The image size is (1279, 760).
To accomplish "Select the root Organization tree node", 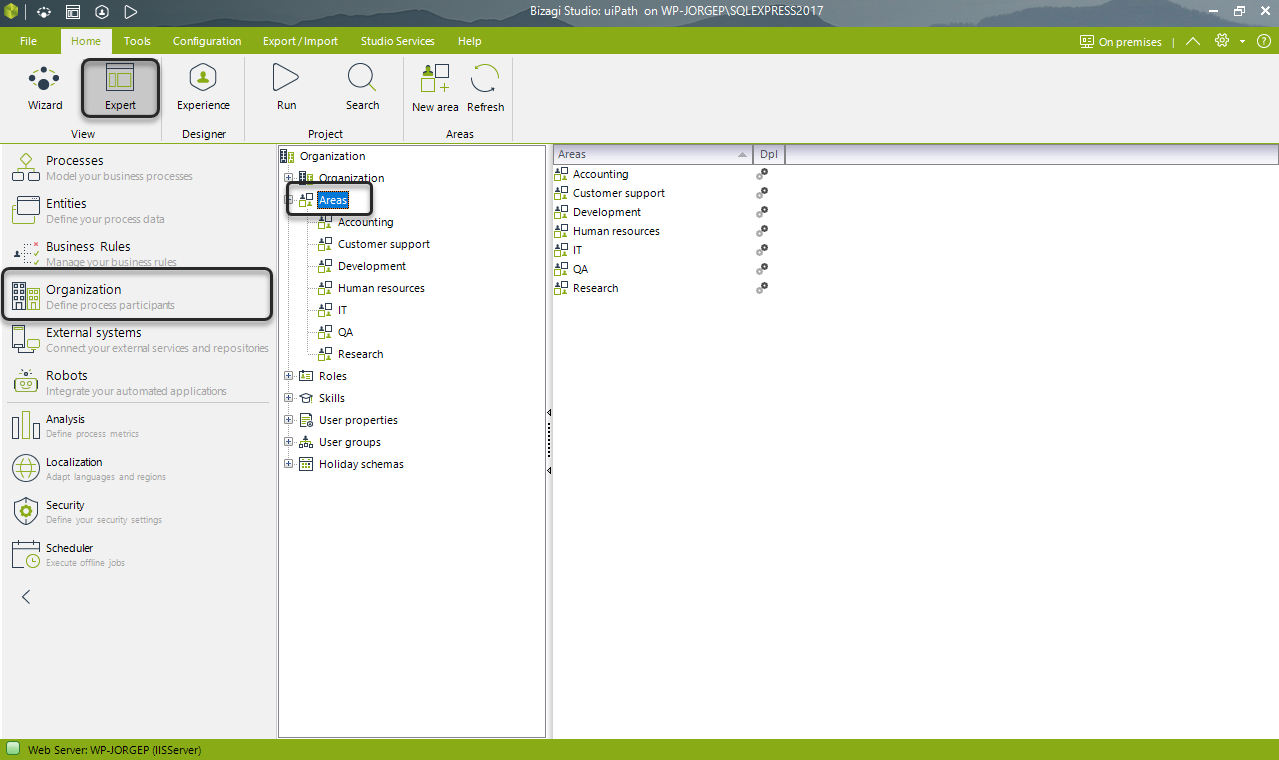I will (x=332, y=156).
